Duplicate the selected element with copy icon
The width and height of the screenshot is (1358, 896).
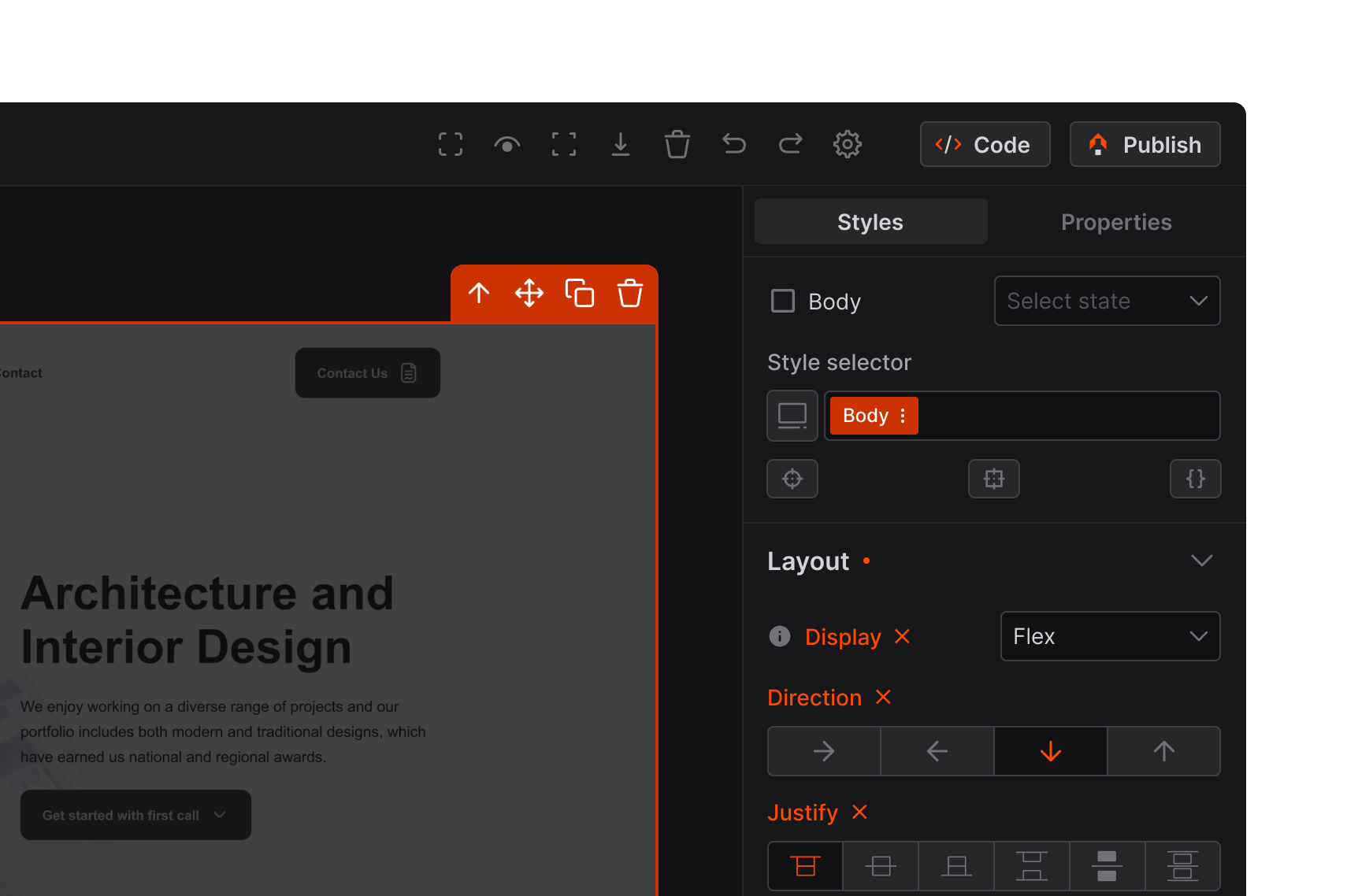click(x=580, y=294)
